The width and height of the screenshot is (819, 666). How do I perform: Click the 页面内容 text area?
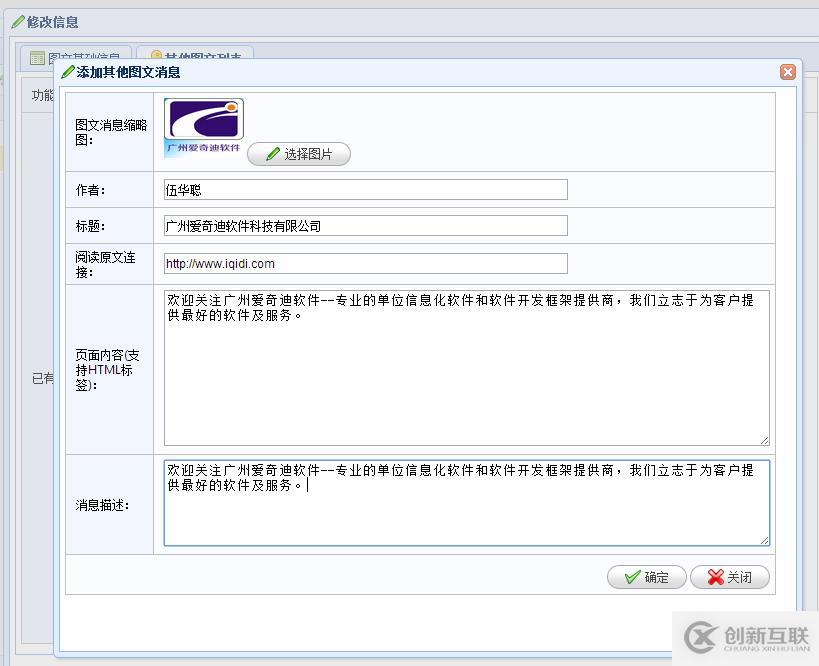[467, 368]
